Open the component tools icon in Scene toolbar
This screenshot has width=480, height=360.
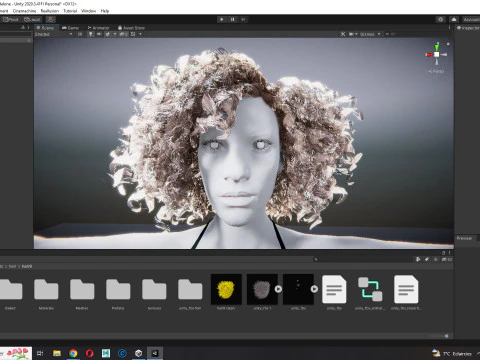(x=343, y=34)
